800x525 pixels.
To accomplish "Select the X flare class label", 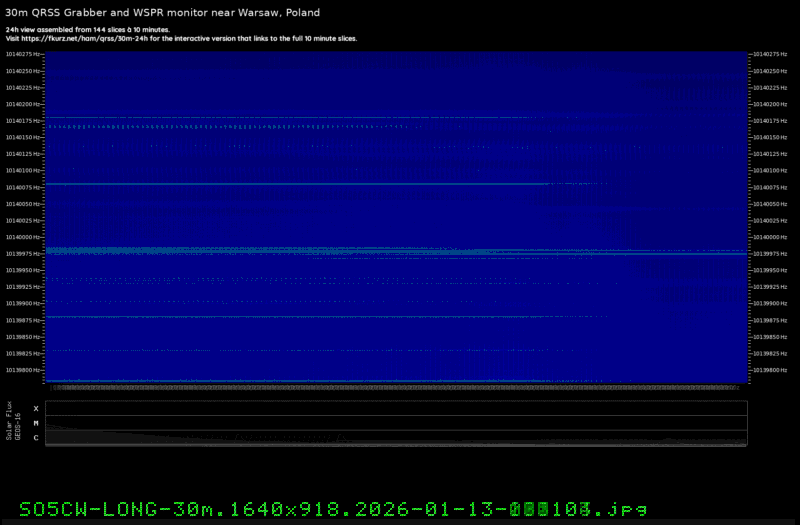I will pyautogui.click(x=36, y=409).
